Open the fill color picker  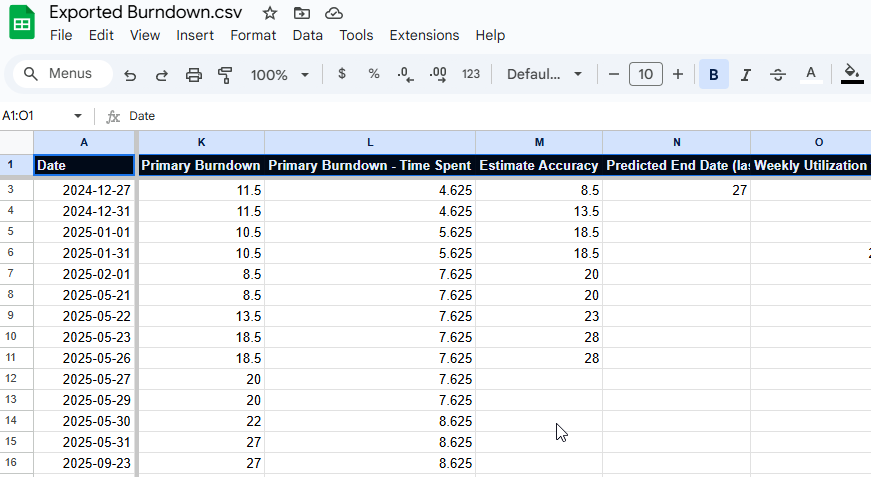(852, 74)
